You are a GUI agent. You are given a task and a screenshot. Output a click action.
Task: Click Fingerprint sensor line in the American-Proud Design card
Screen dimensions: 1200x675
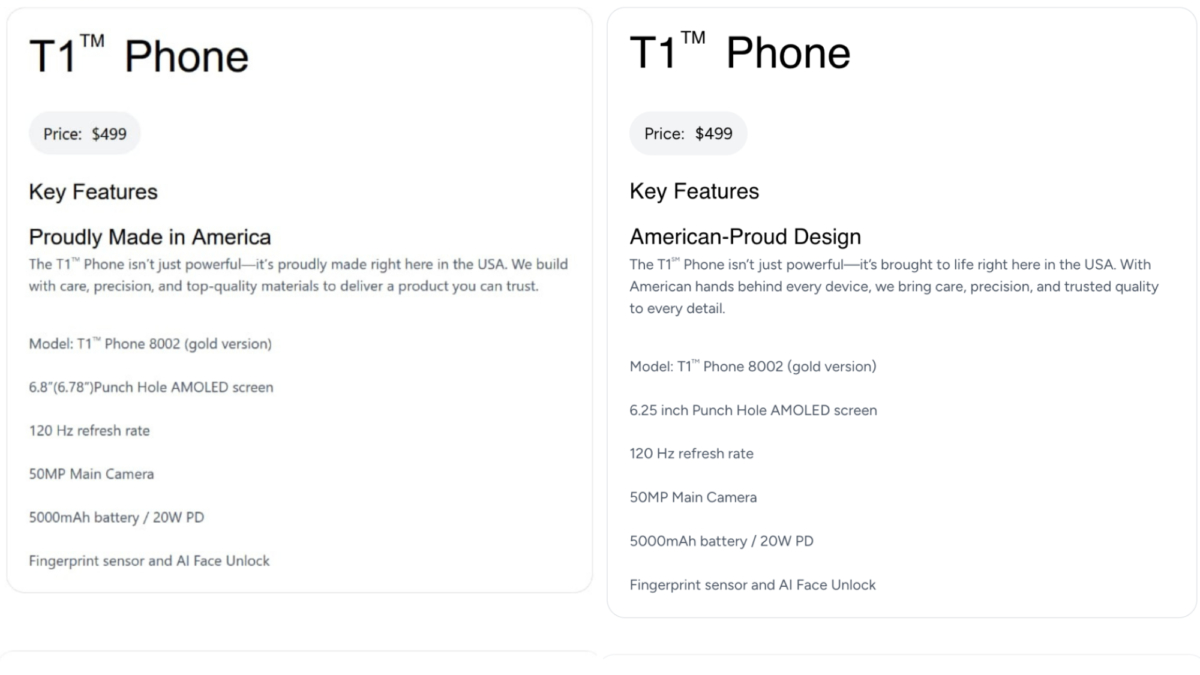(752, 585)
